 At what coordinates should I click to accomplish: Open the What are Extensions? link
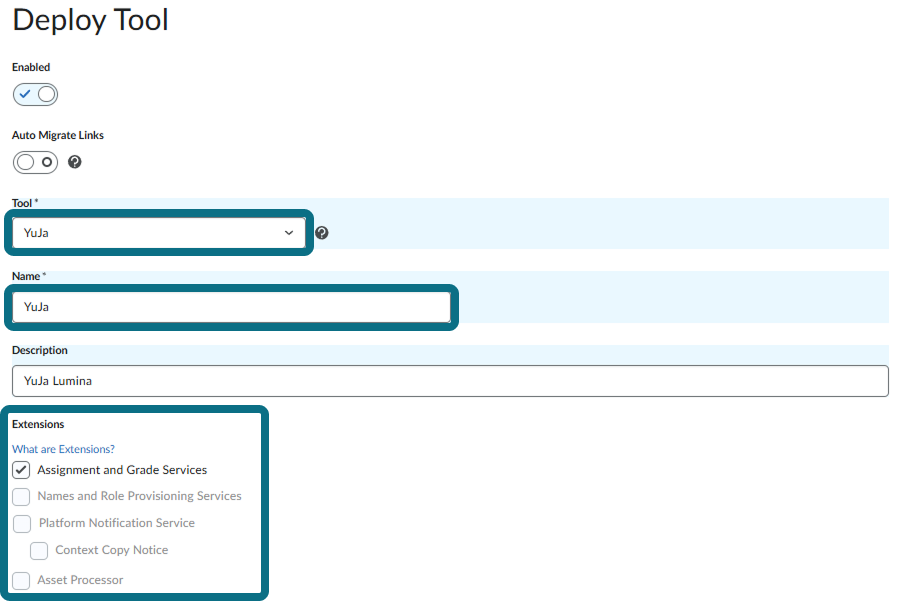63,449
